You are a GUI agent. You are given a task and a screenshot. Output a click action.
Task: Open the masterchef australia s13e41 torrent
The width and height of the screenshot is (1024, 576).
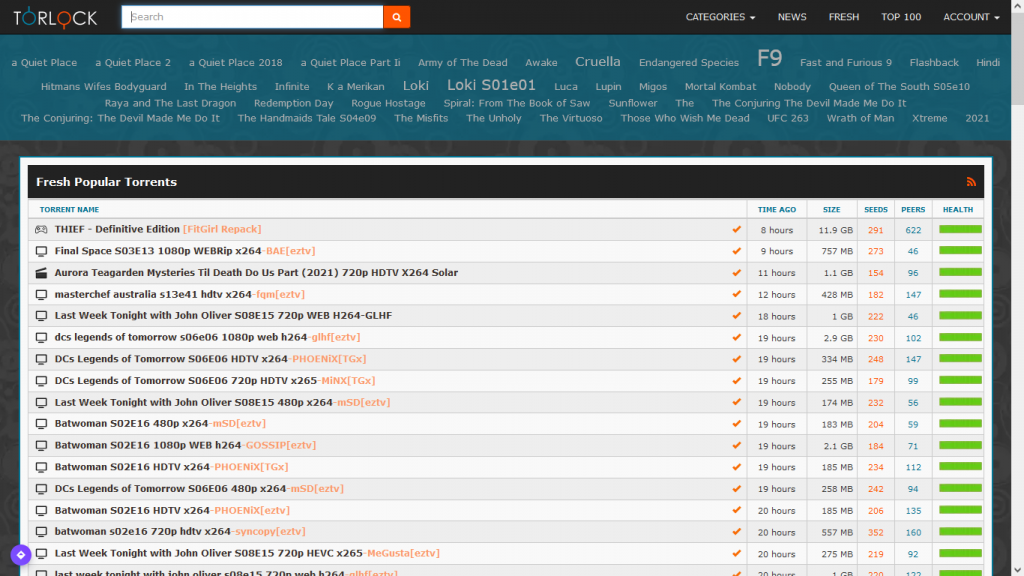pyautogui.click(x=180, y=295)
